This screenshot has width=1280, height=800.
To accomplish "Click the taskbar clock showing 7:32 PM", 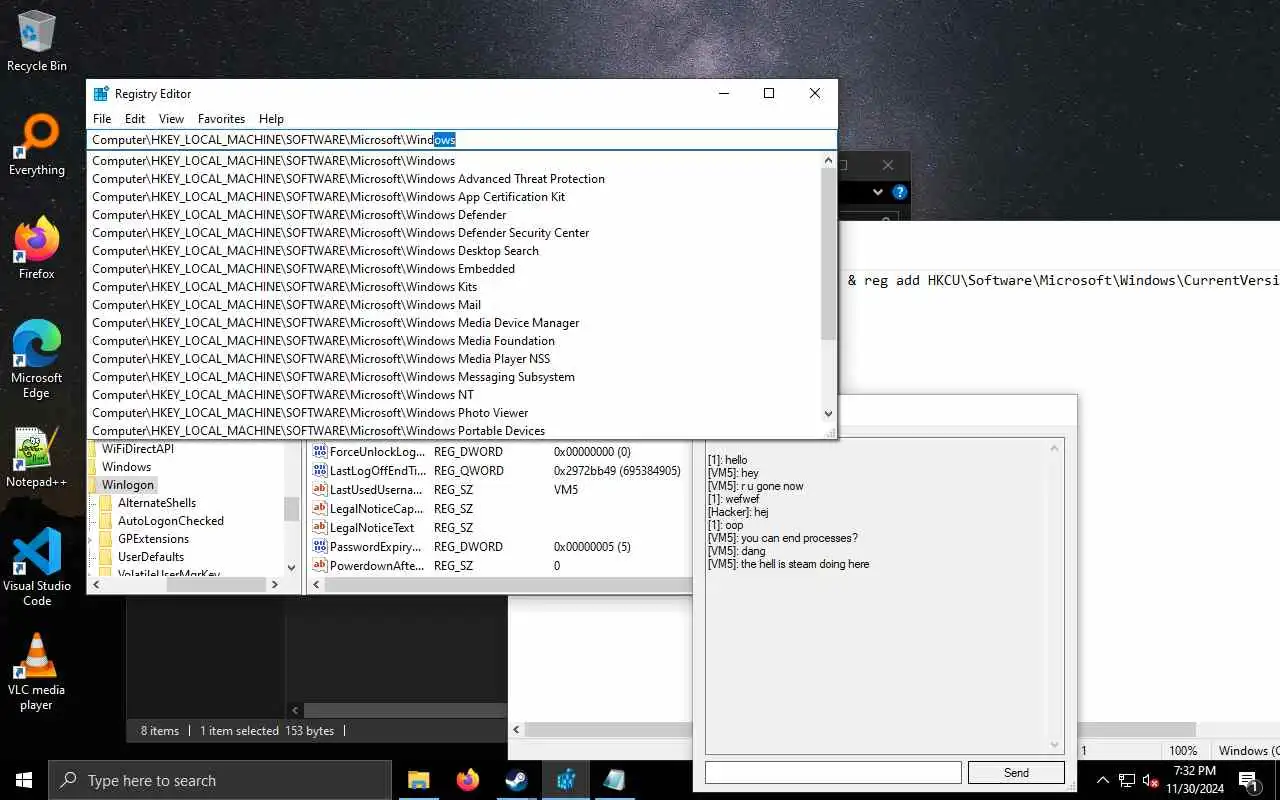I will [1195, 780].
